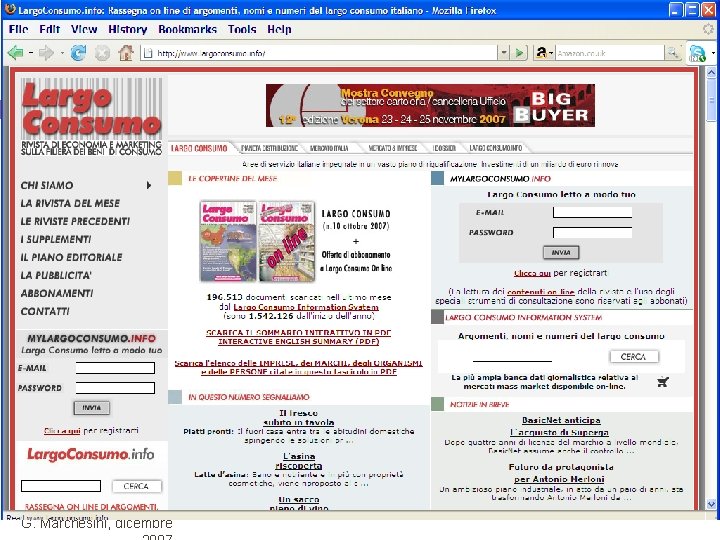This screenshot has width=720, height=540.
Task: Click the Largo Consumo On line cover thumbnail
Action: [x=287, y=241]
